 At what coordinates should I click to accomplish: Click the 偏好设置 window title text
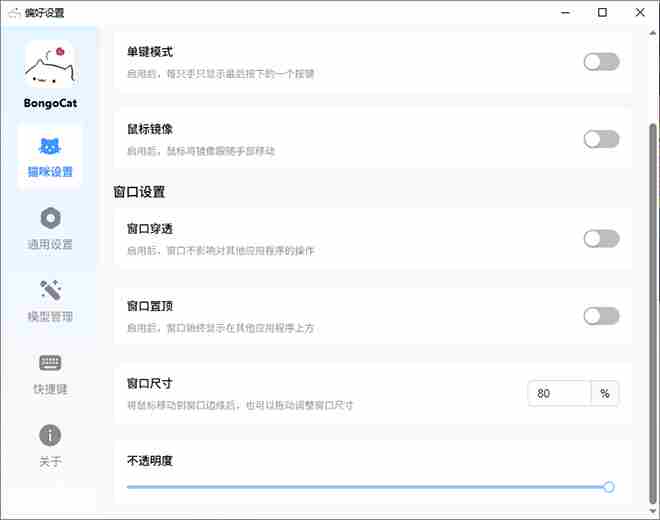[x=44, y=13]
